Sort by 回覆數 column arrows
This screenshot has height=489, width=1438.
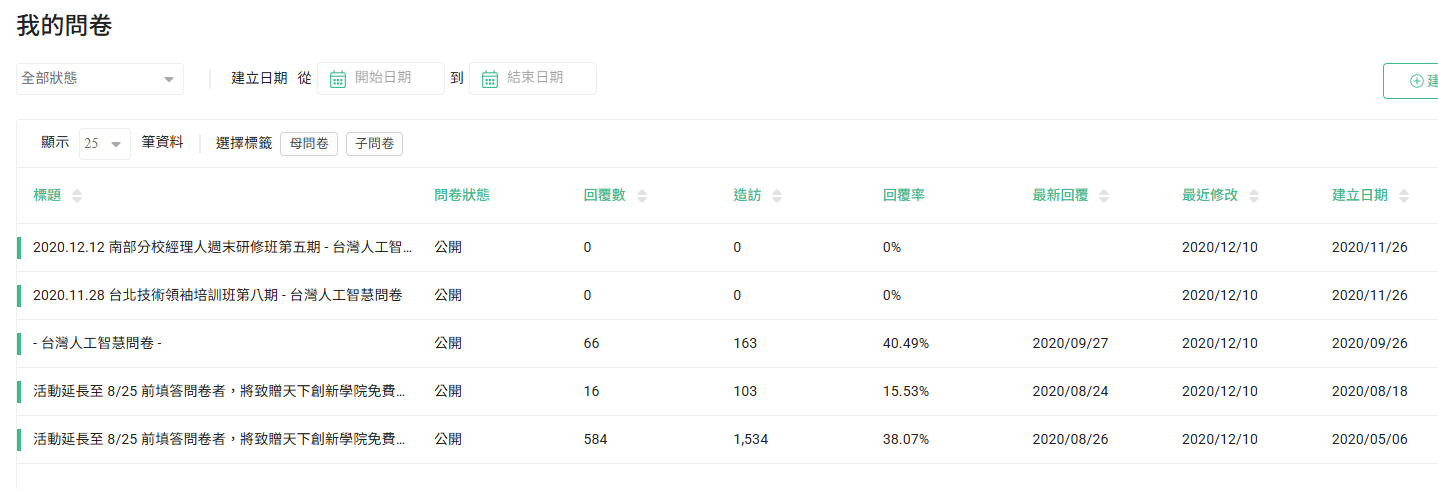(x=642, y=196)
